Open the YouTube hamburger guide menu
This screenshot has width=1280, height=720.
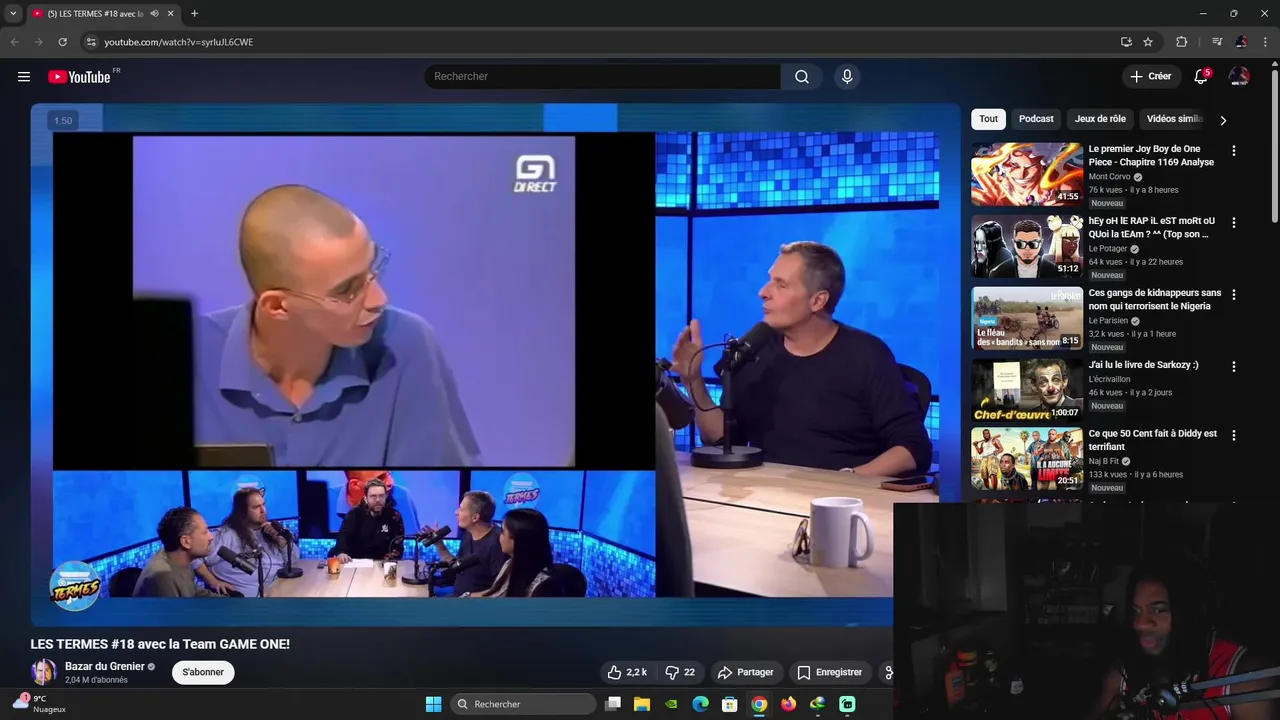coord(24,77)
